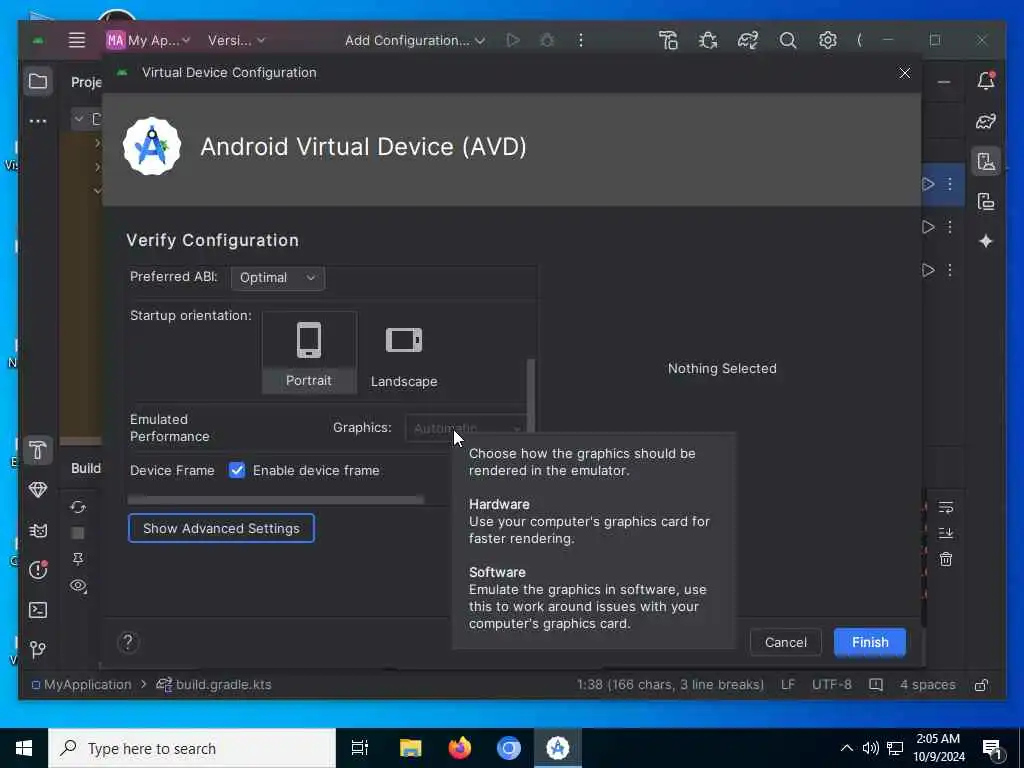Open the Logcat cat icon
The image size is (1024, 768).
pos(38,530)
